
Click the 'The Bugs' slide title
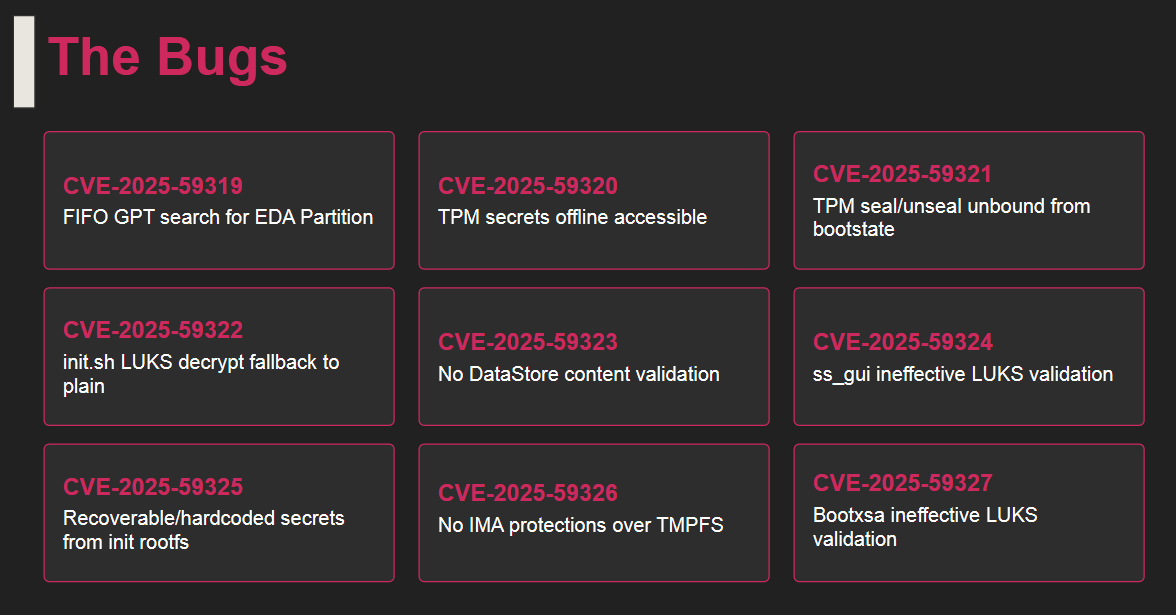click(168, 58)
